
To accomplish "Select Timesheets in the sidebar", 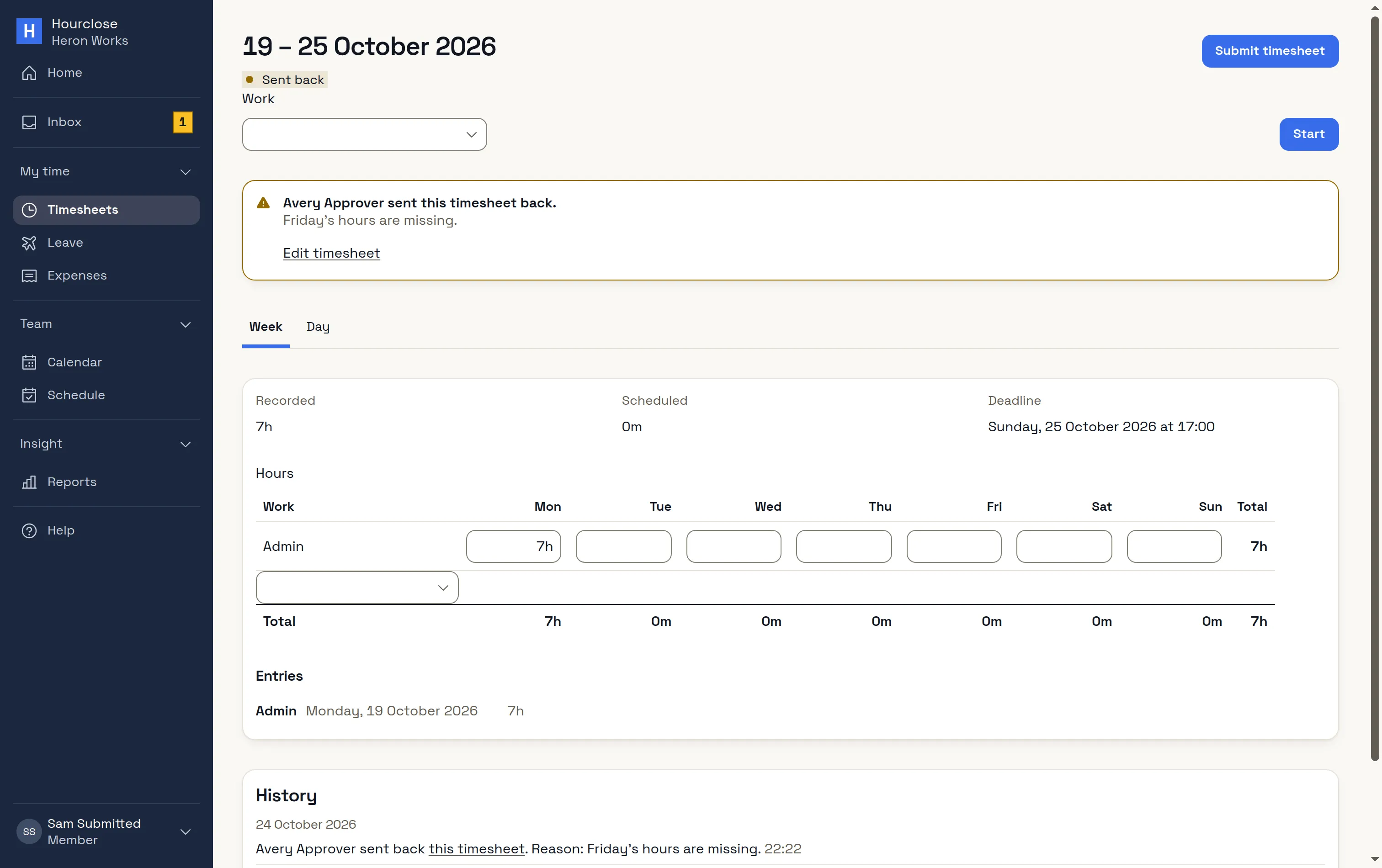I will (x=106, y=210).
